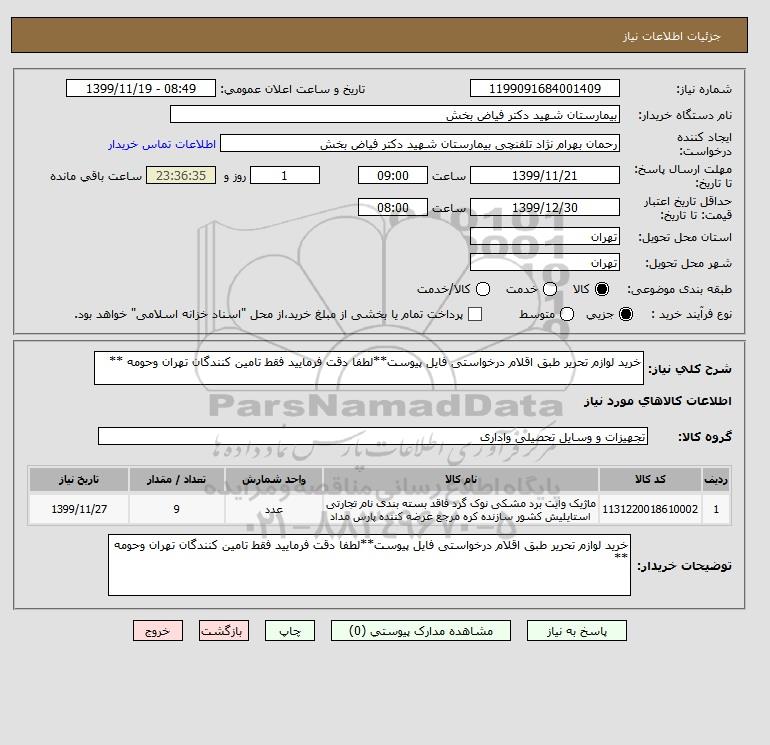This screenshot has width=770, height=745.
Task: Click the request creator name field
Action: pyautogui.click(x=420, y=144)
